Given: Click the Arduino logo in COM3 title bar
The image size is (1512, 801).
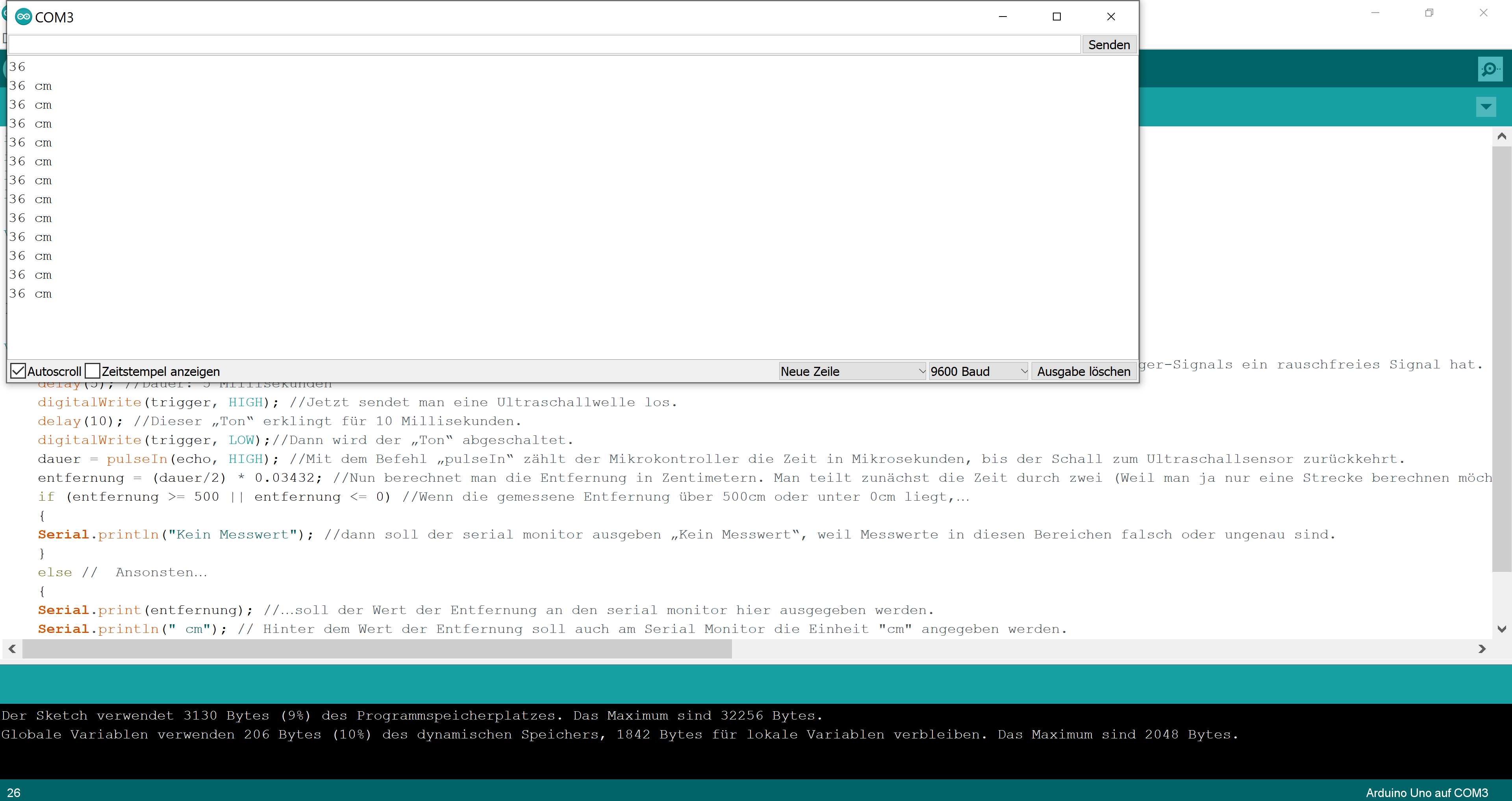Looking at the screenshot, I should (x=24, y=17).
